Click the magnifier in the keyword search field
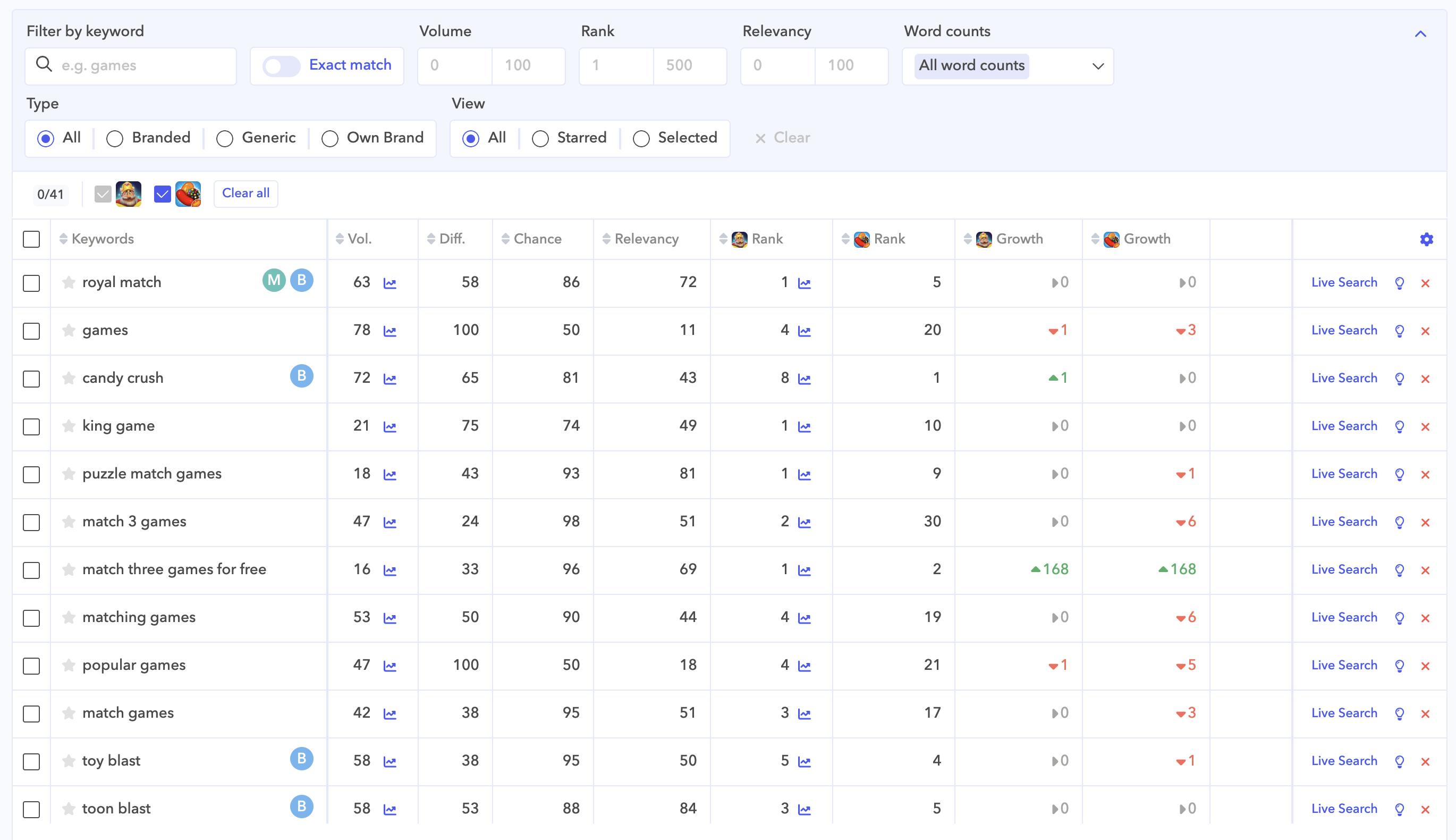1456x840 pixels. coord(43,65)
